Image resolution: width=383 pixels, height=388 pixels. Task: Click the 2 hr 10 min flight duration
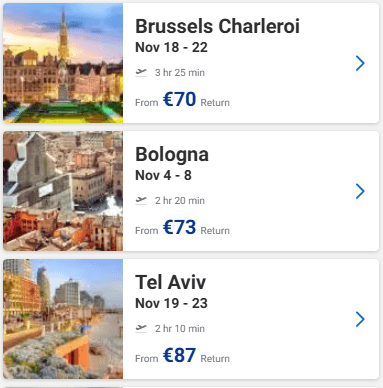point(180,328)
